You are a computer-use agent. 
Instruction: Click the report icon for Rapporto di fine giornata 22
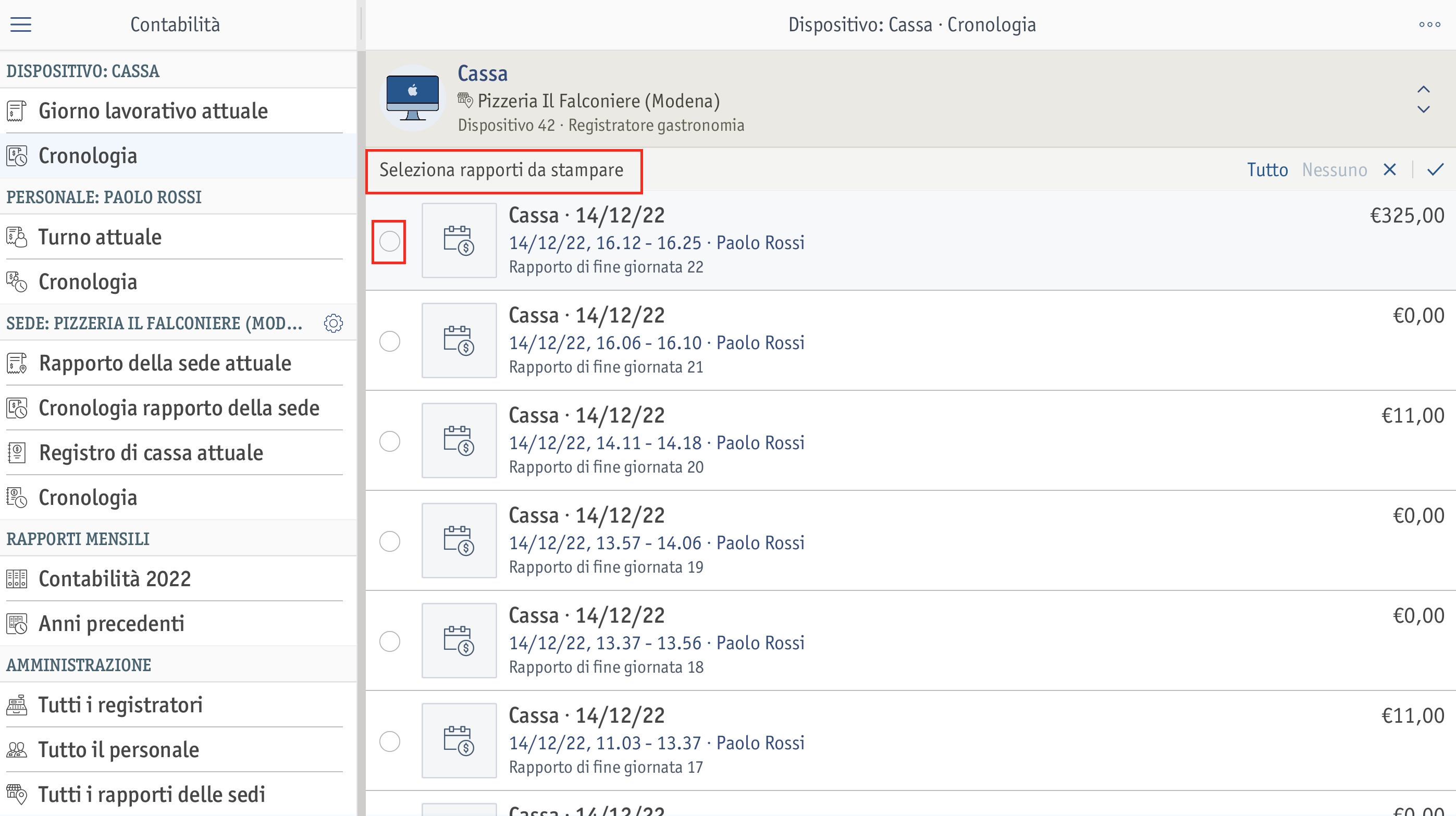click(459, 240)
